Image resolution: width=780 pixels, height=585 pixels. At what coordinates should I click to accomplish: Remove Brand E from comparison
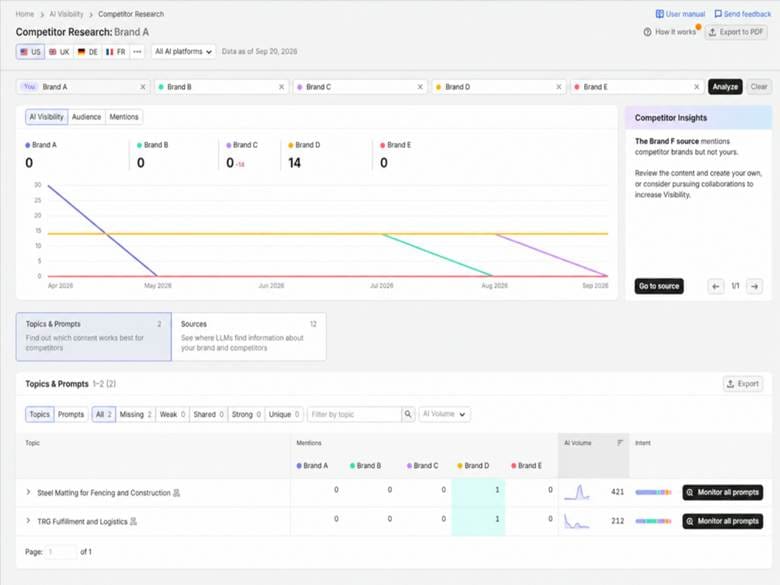696,87
